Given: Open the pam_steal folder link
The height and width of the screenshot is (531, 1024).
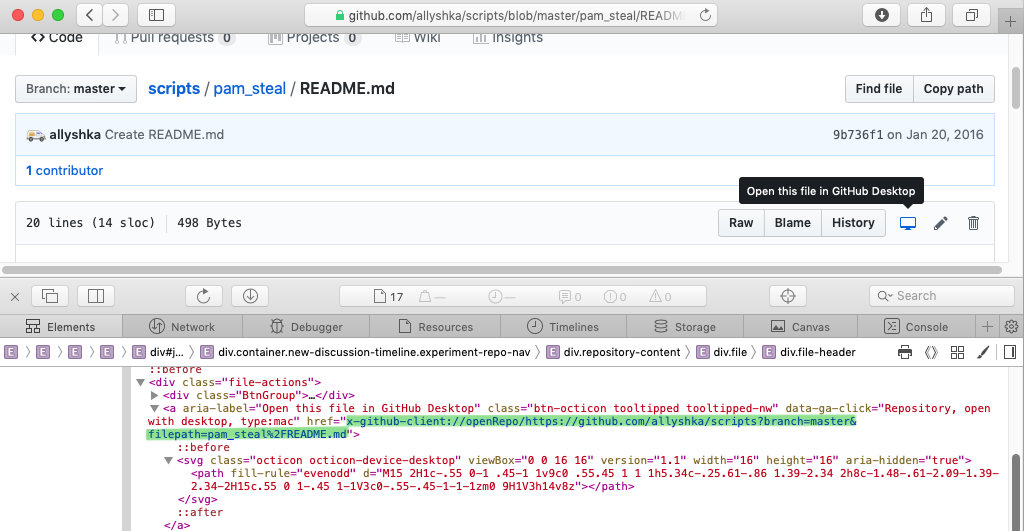Looking at the screenshot, I should [249, 88].
